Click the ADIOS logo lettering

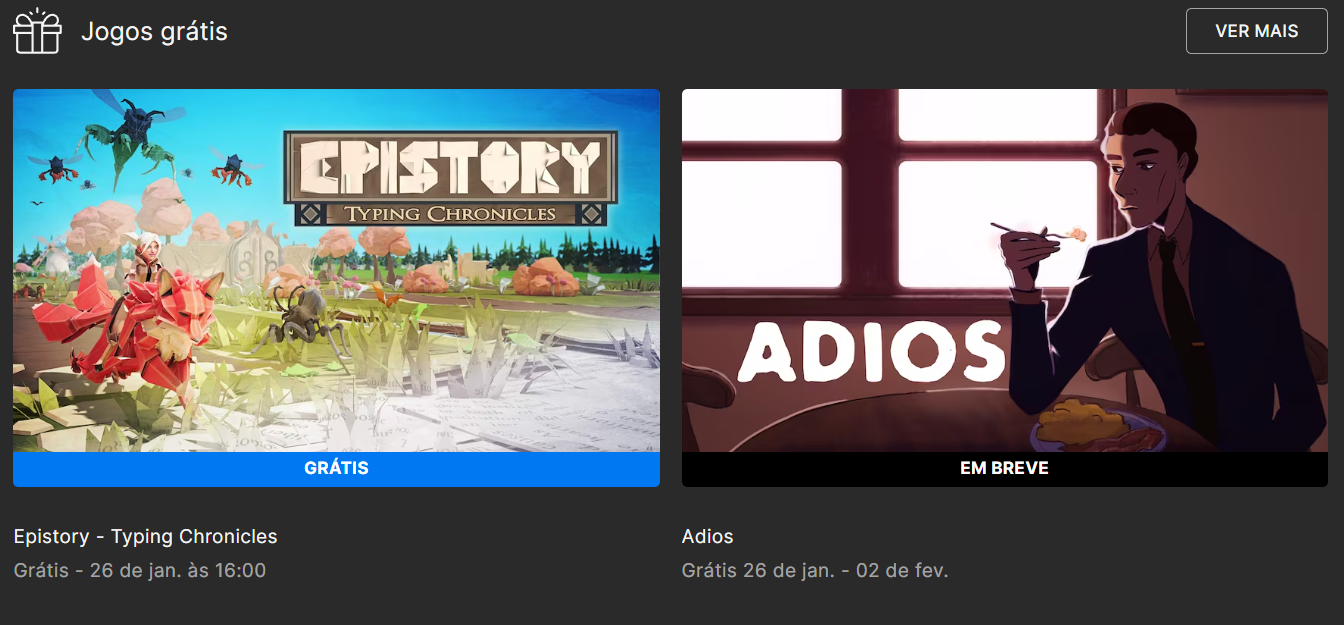tap(872, 351)
